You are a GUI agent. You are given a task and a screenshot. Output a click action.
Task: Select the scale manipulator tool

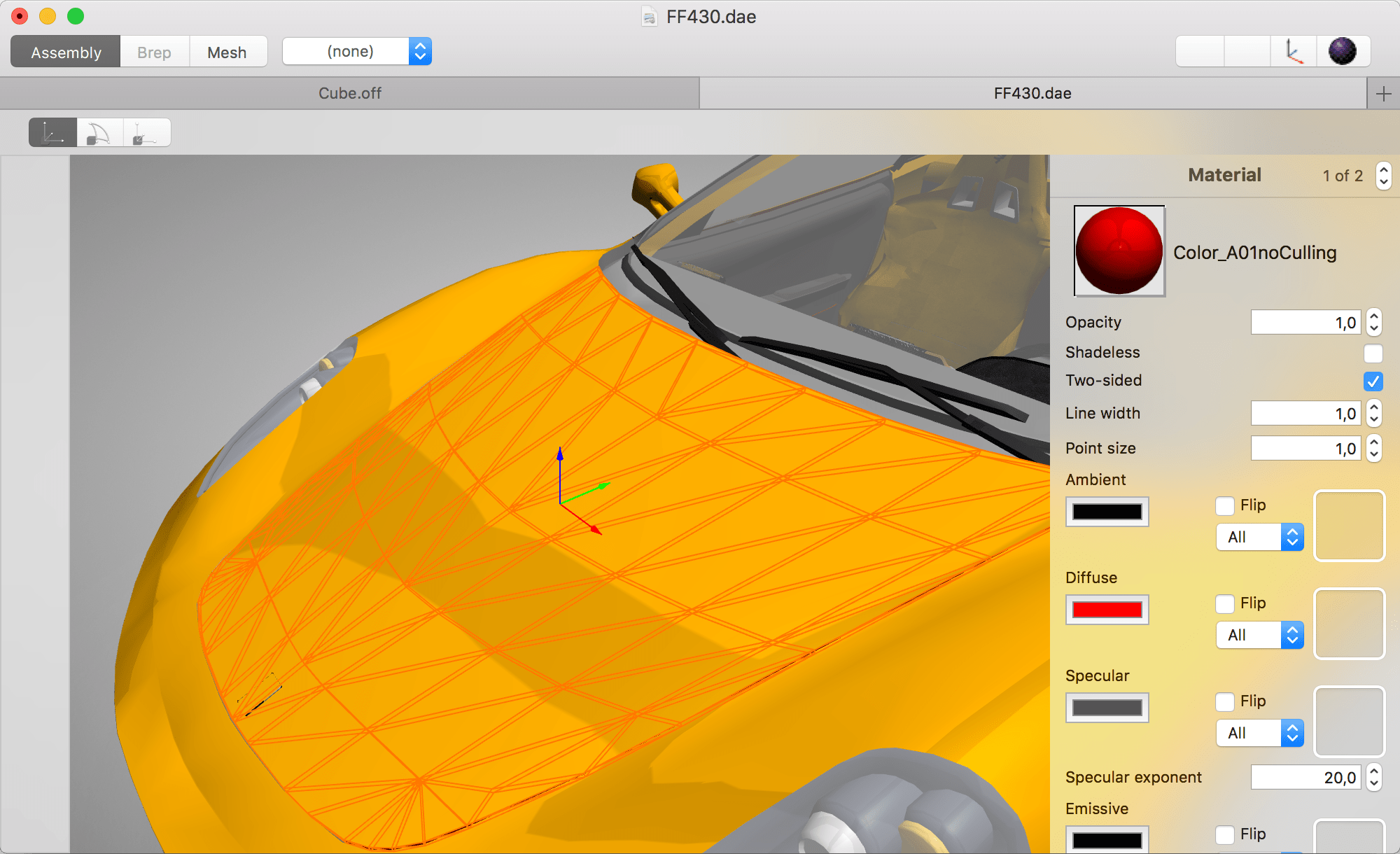147,132
